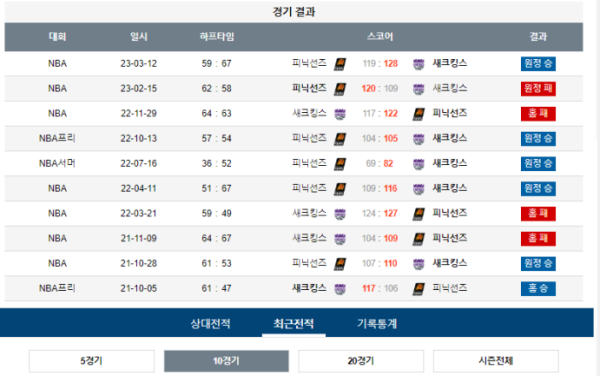The image size is (600, 376).
Task: Click 원정 패 badge for 23-02-15 game
Action: coord(538,88)
